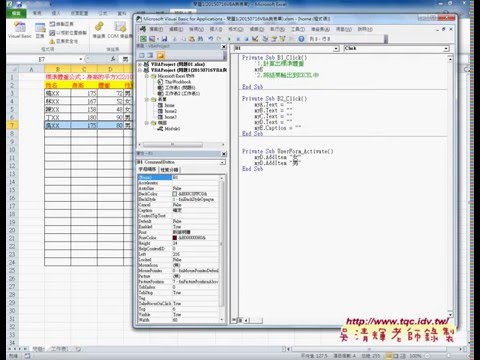This screenshot has width=480, height=360.
Task: Open the 偵錯(D) menu in the VBA editor
Action: point(256,29)
